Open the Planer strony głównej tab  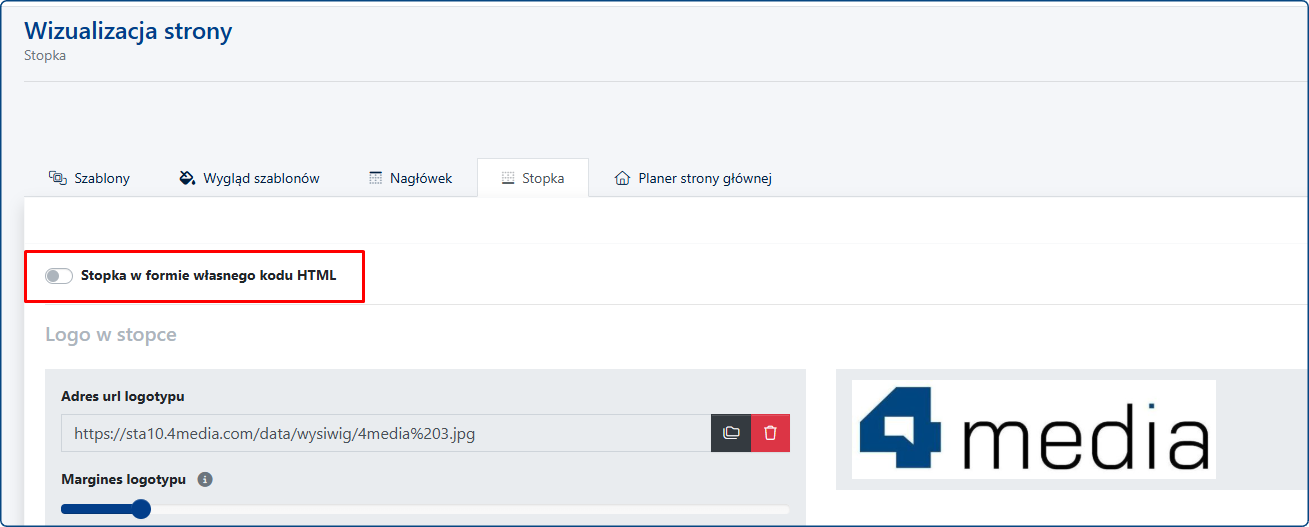tap(704, 178)
